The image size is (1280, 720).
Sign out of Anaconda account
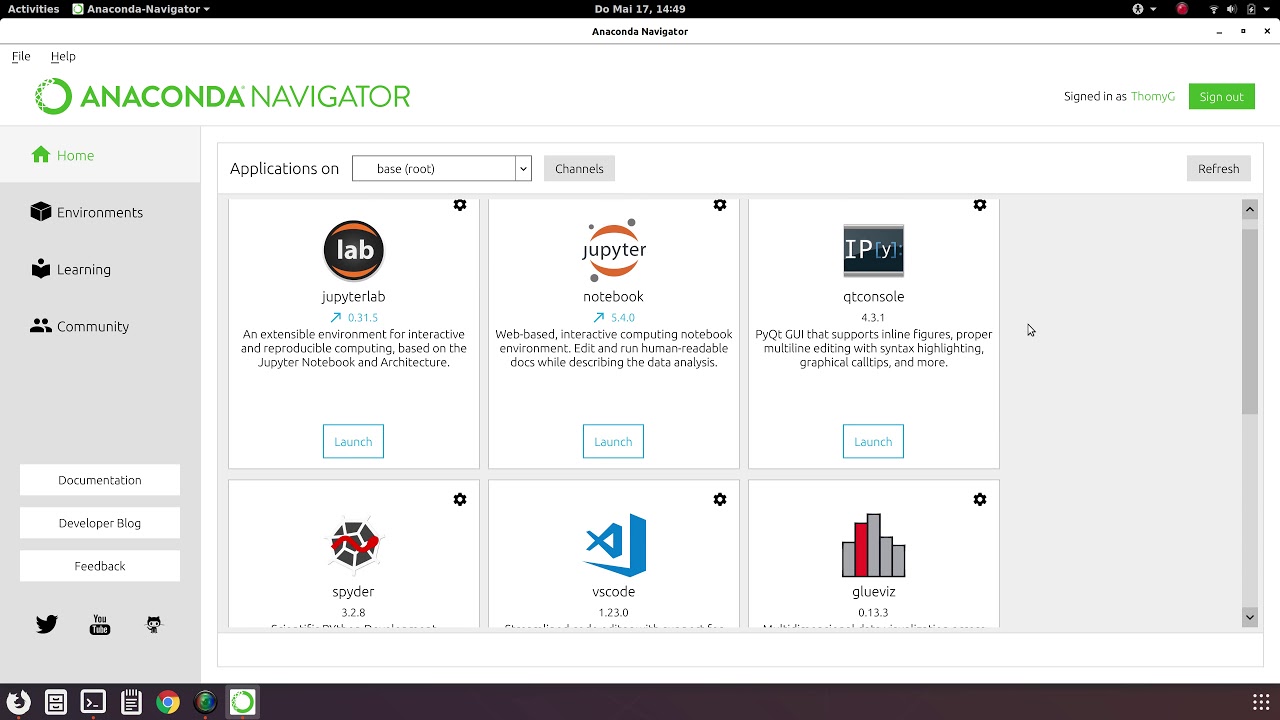[1221, 97]
